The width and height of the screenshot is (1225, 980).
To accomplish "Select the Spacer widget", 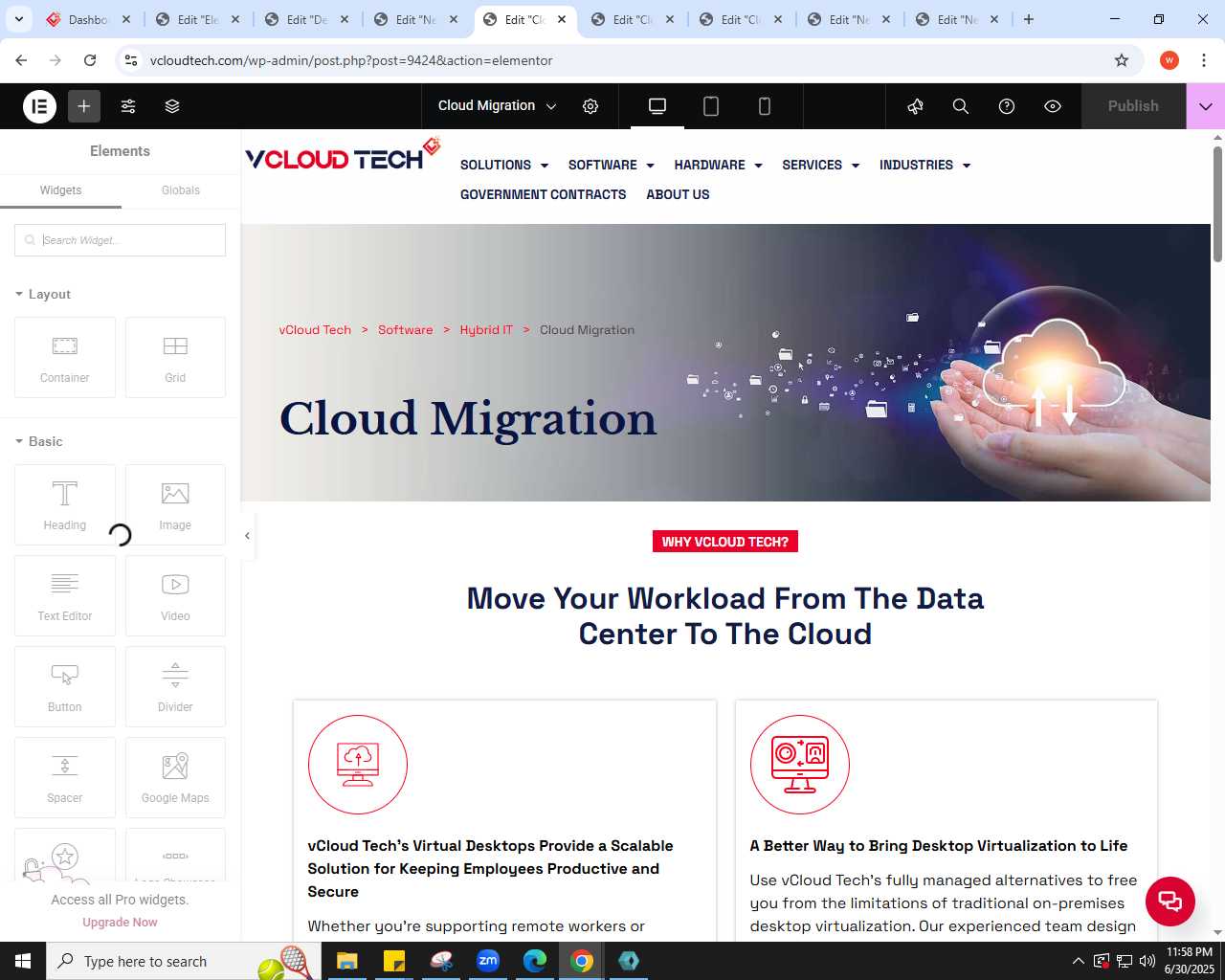I will click(65, 777).
